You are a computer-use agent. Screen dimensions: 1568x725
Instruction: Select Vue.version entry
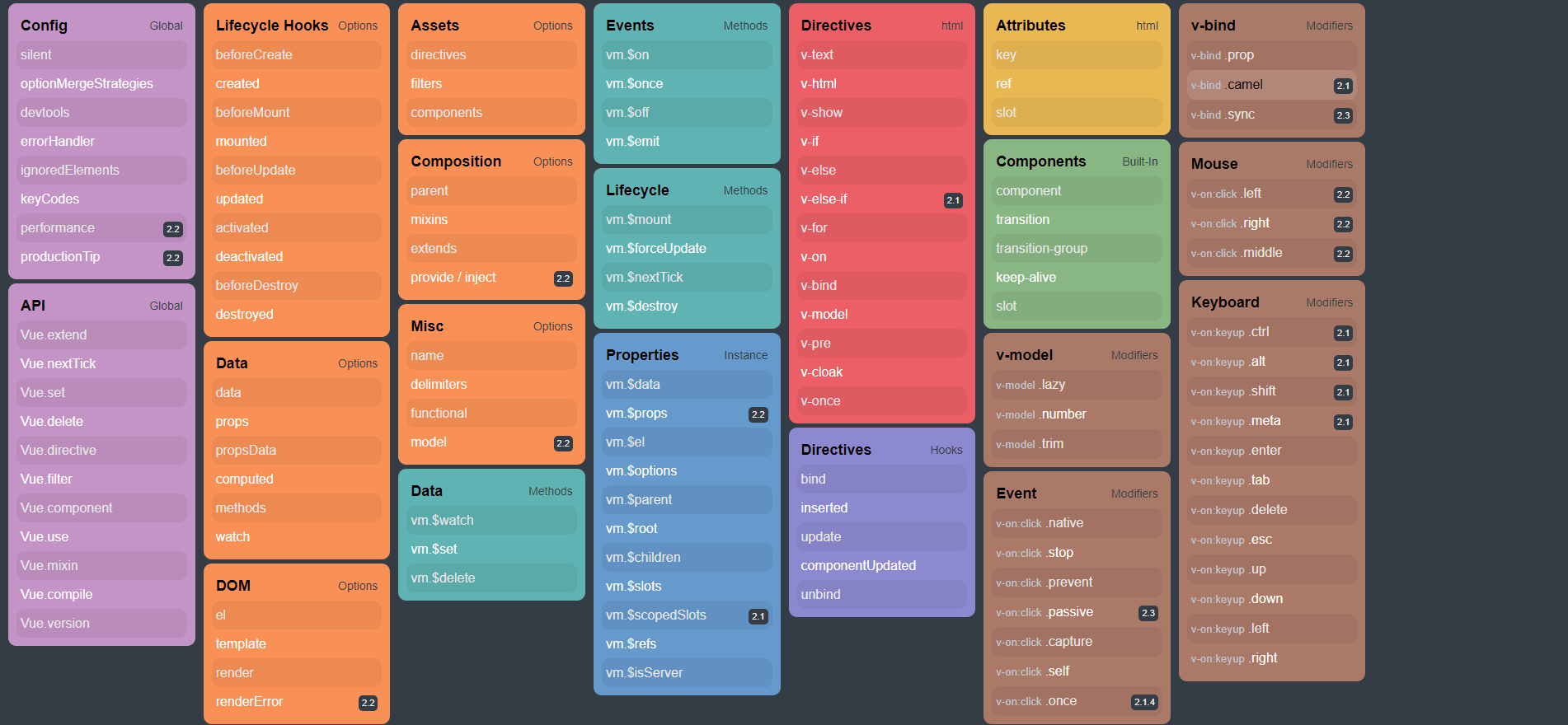coord(101,624)
